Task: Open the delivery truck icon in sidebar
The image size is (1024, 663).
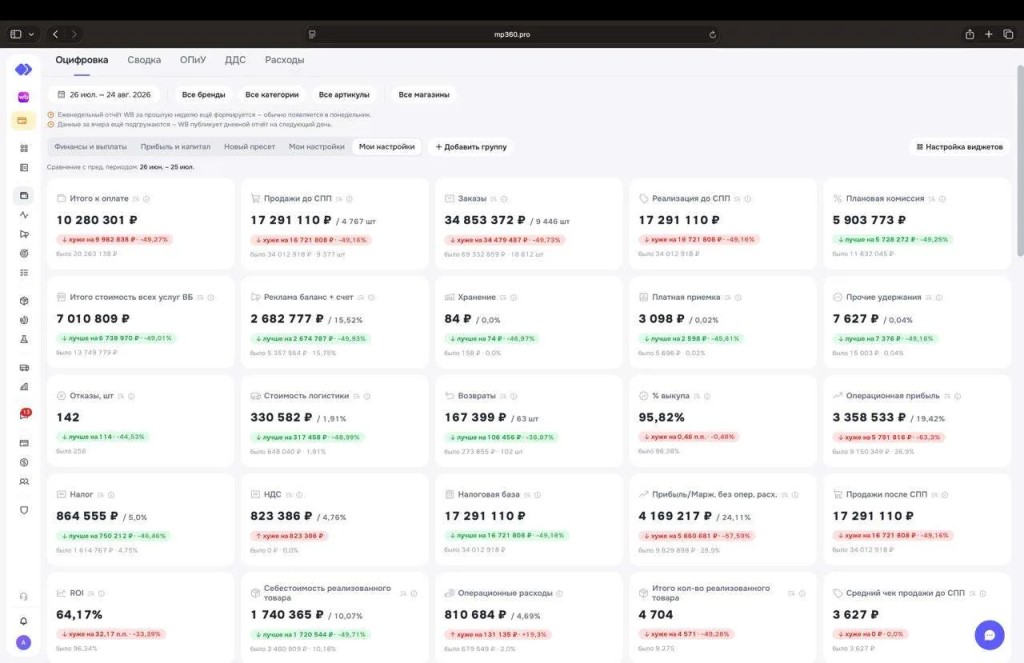Action: (24, 368)
